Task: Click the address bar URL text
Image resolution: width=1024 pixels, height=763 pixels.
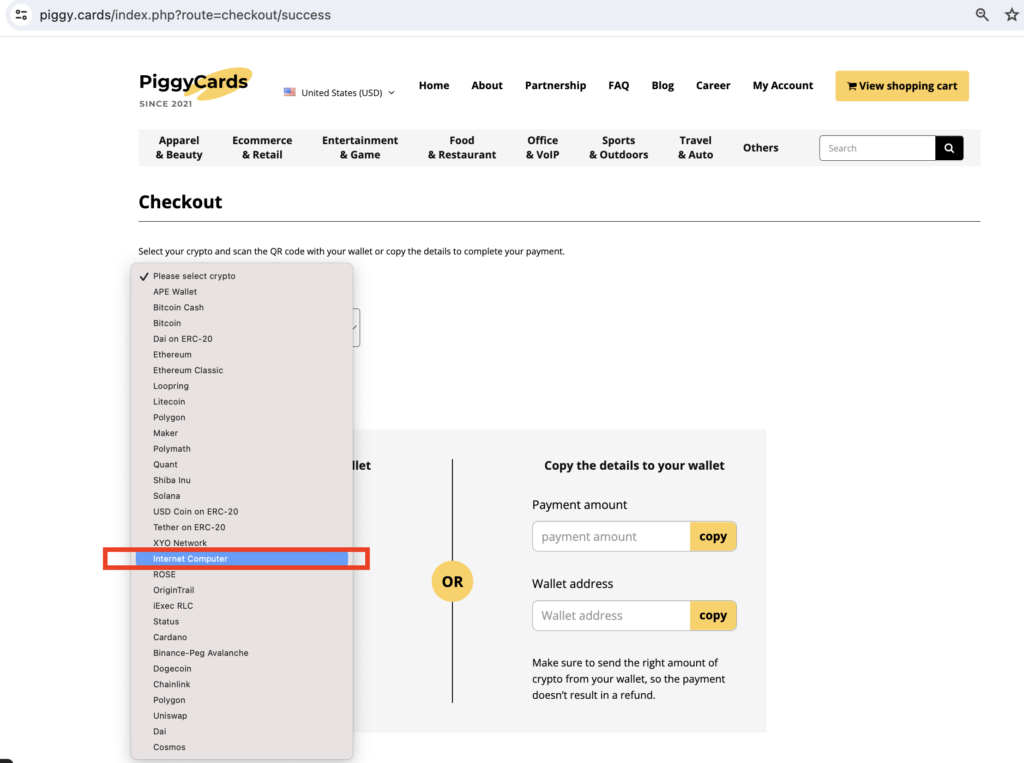Action: click(x=185, y=14)
